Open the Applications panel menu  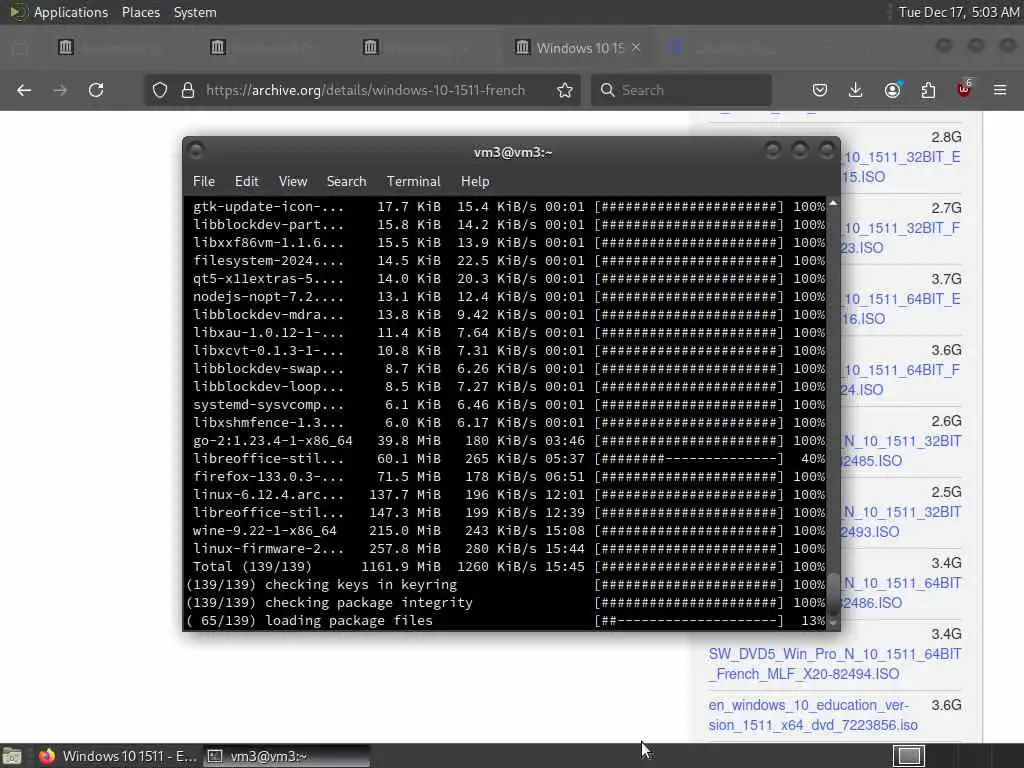tap(71, 12)
